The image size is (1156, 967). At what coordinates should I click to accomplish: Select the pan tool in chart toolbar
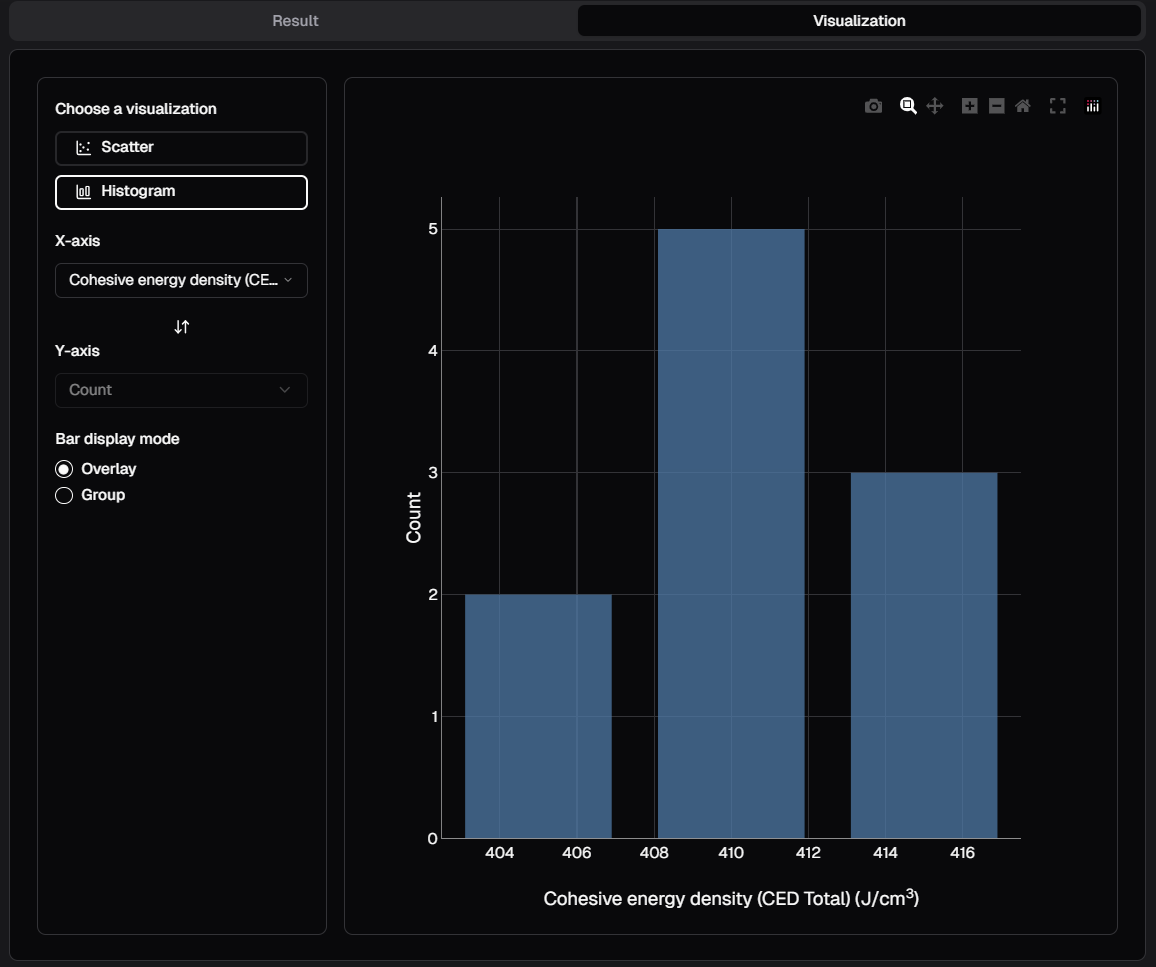click(x=935, y=106)
